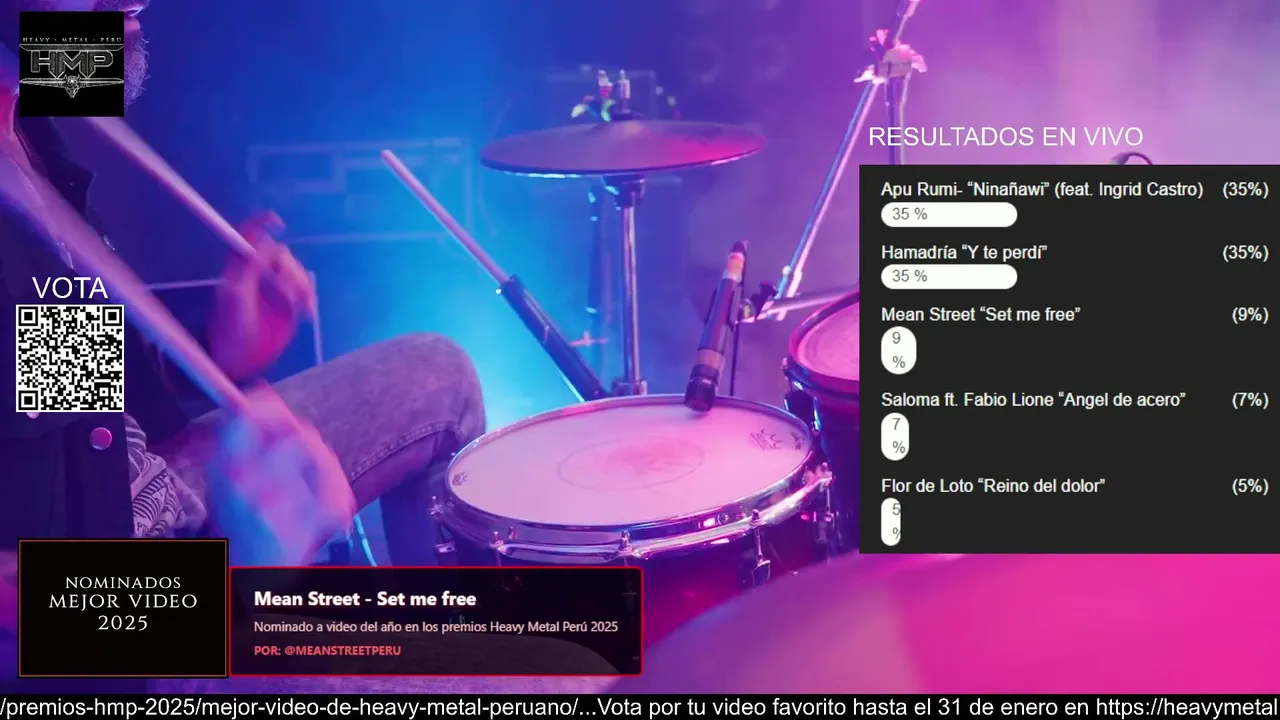Screen dimensions: 1280x720
Task: Click the Heavy Metal Peru HMP logo
Action: pyautogui.click(x=71, y=64)
